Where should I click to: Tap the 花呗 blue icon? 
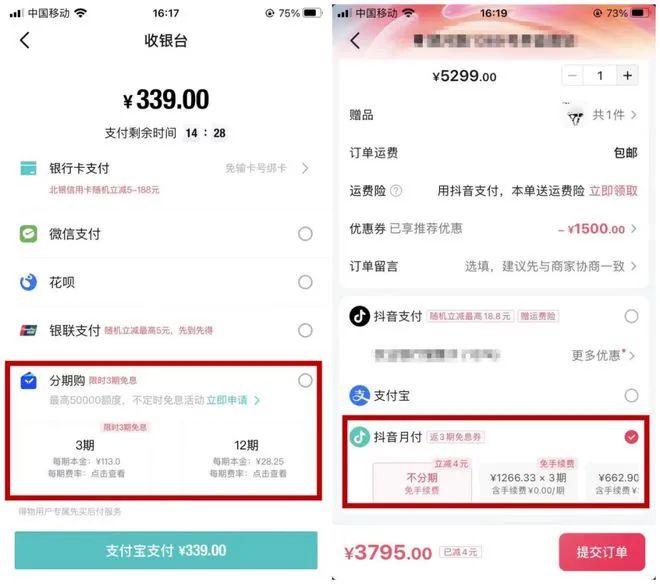28,282
